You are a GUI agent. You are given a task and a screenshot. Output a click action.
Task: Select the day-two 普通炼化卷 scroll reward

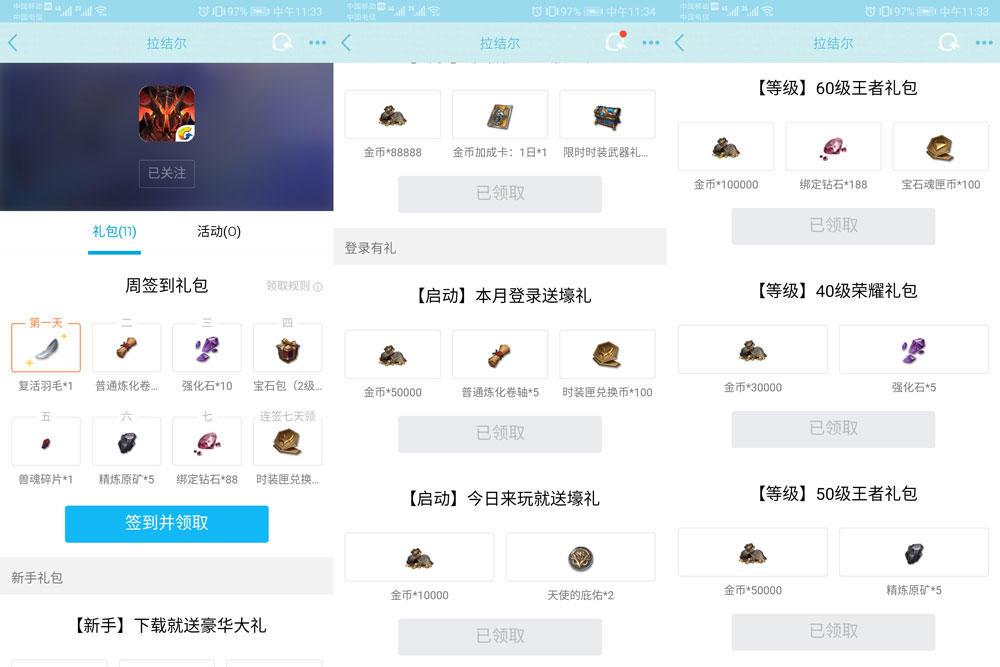(x=126, y=348)
